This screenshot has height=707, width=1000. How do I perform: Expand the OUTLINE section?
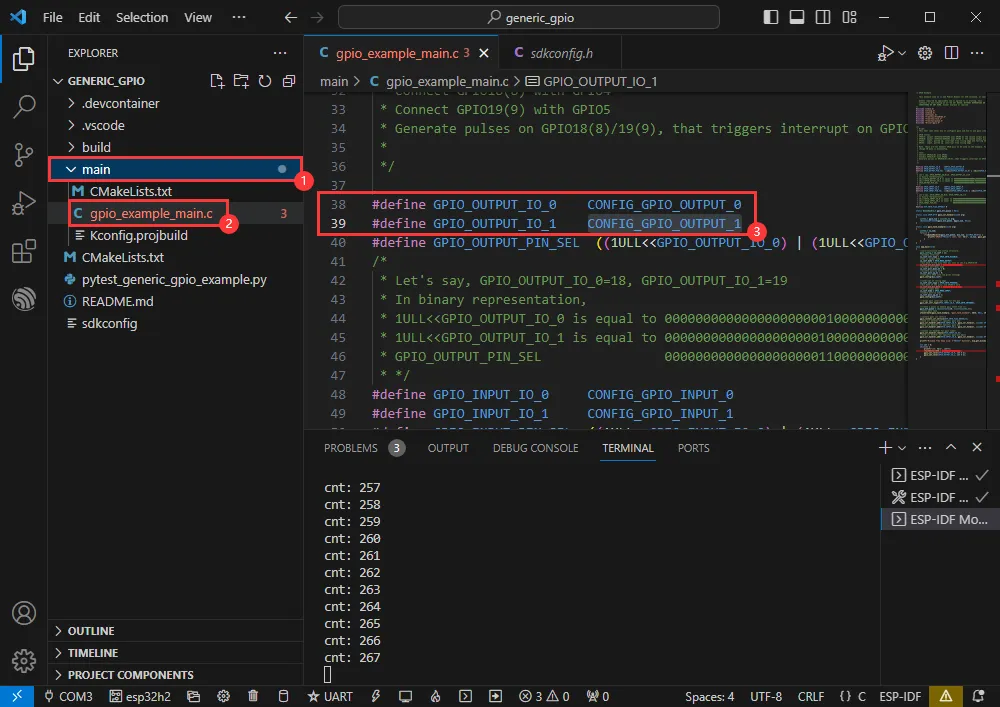[90, 631]
